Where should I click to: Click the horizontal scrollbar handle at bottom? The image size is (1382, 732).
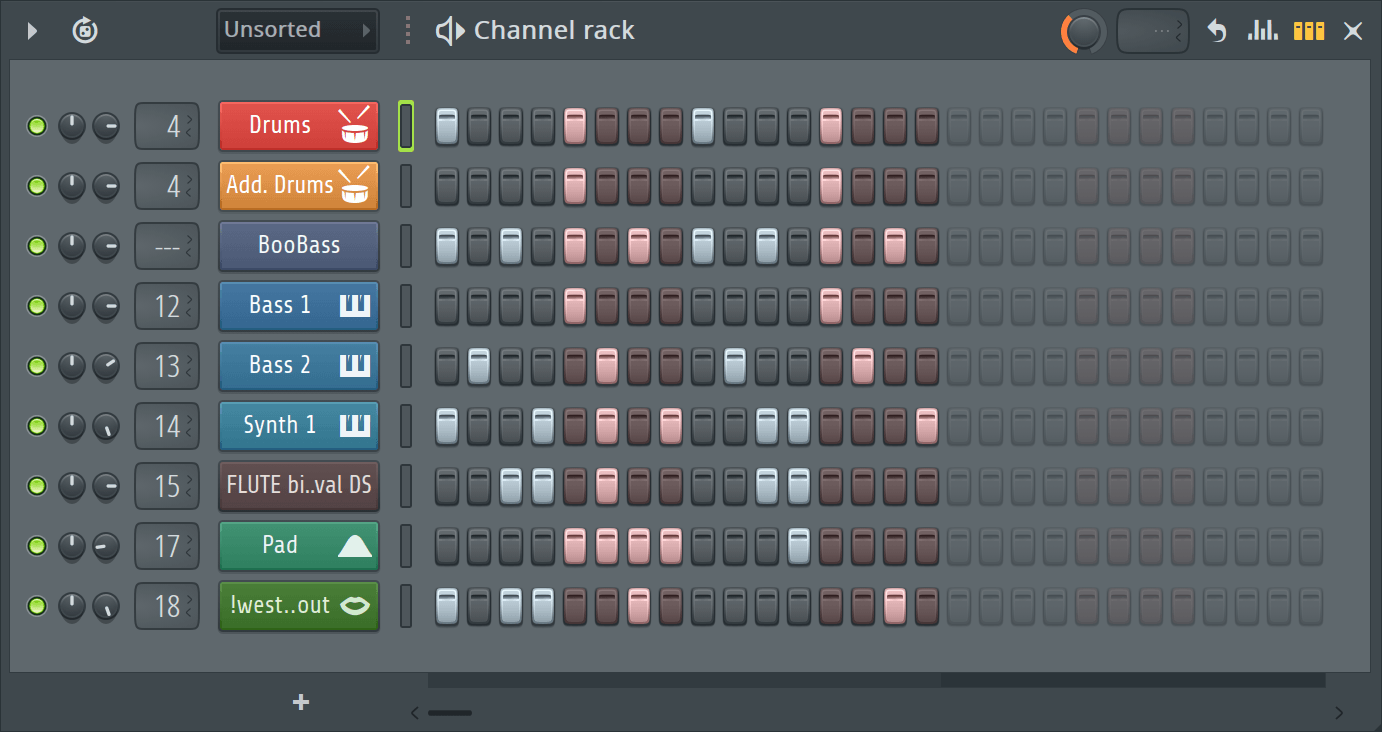pos(450,713)
